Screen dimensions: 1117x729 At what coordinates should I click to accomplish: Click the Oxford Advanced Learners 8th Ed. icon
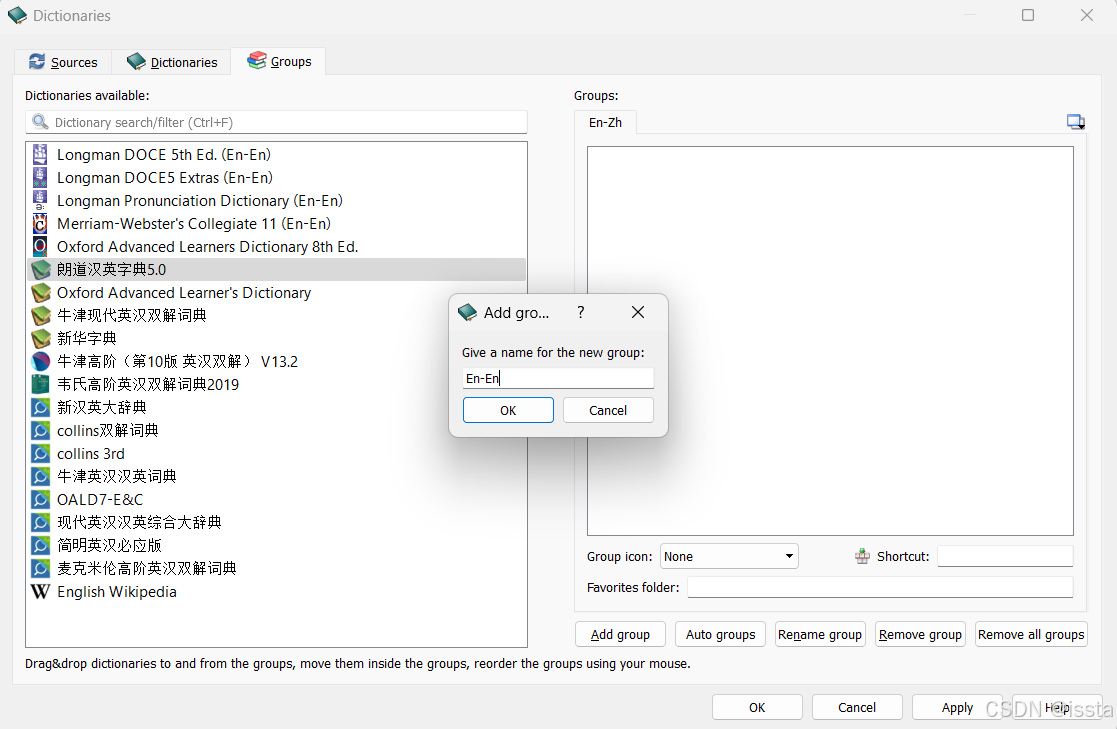click(41, 247)
